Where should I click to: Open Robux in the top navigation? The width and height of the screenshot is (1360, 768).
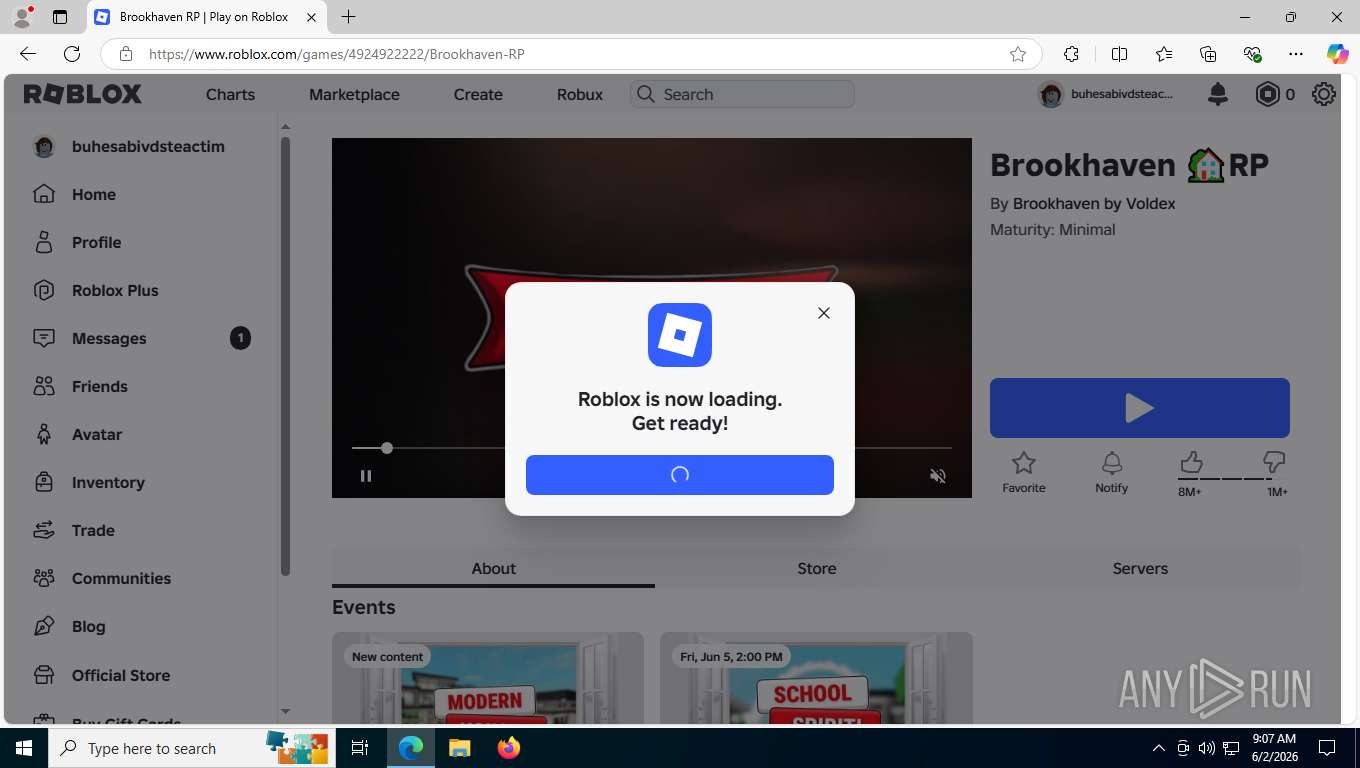(x=580, y=94)
